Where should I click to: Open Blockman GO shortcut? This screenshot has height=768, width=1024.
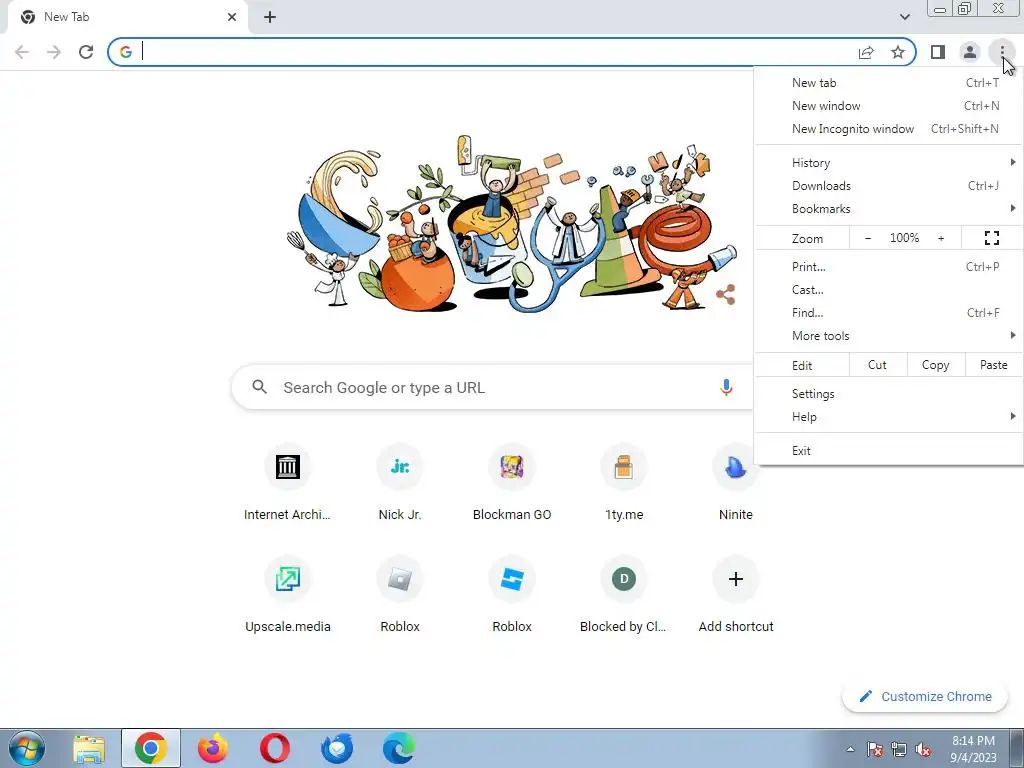point(512,484)
